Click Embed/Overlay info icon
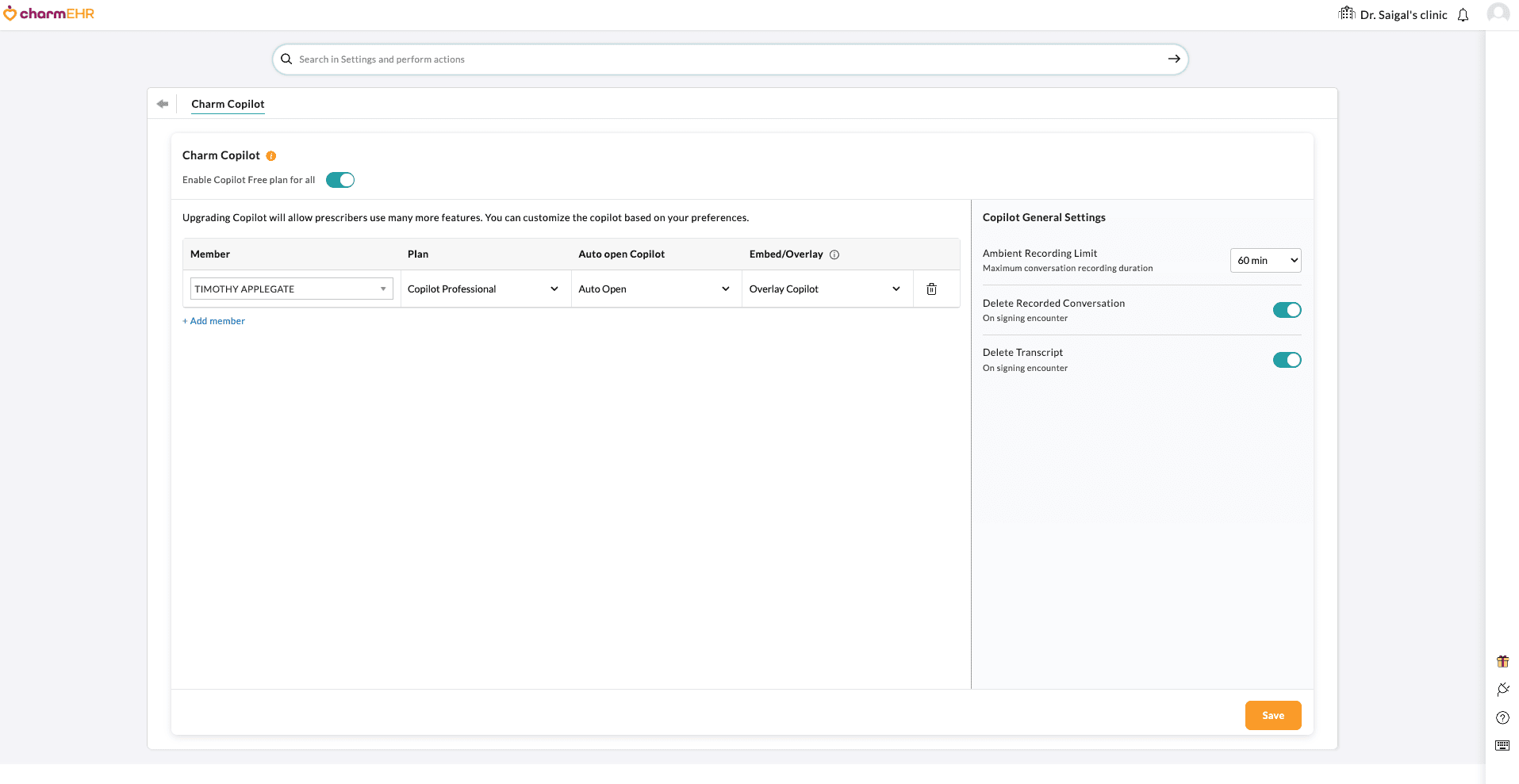 pos(834,254)
